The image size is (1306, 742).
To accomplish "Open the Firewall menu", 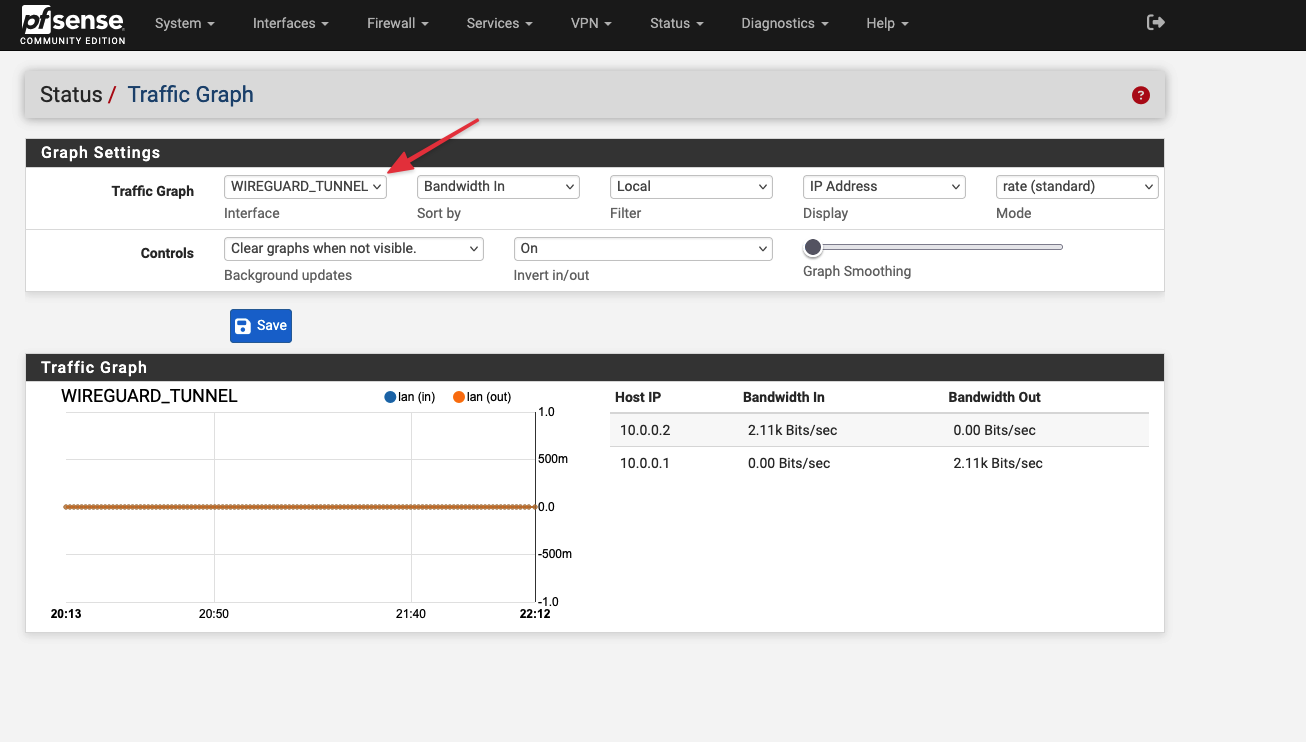I will pyautogui.click(x=397, y=23).
